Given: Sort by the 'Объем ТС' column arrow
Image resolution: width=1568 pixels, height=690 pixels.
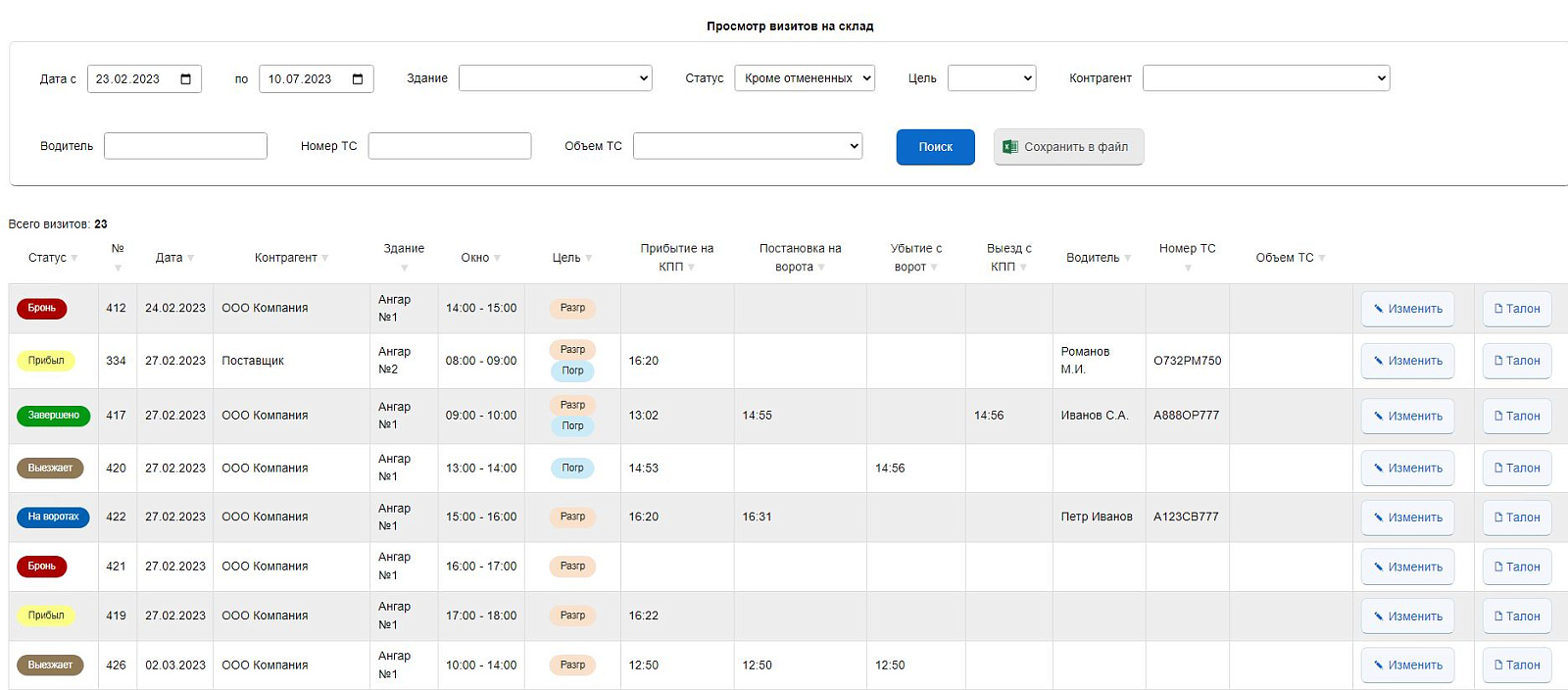Looking at the screenshot, I should click(1322, 259).
